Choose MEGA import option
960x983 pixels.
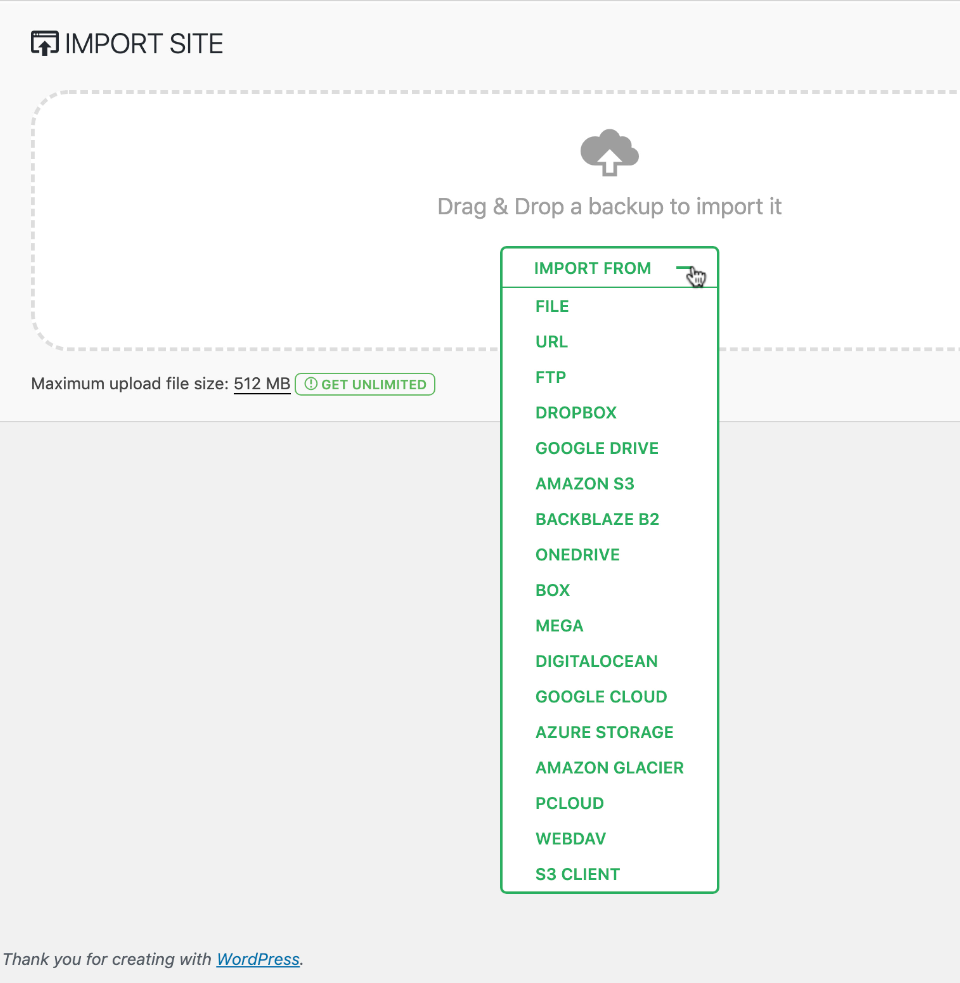pyautogui.click(x=559, y=626)
